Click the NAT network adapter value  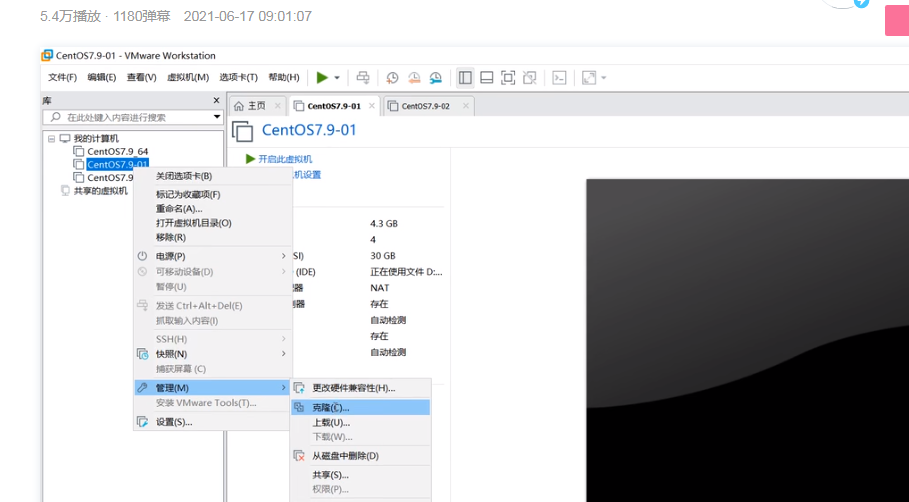pyautogui.click(x=380, y=288)
